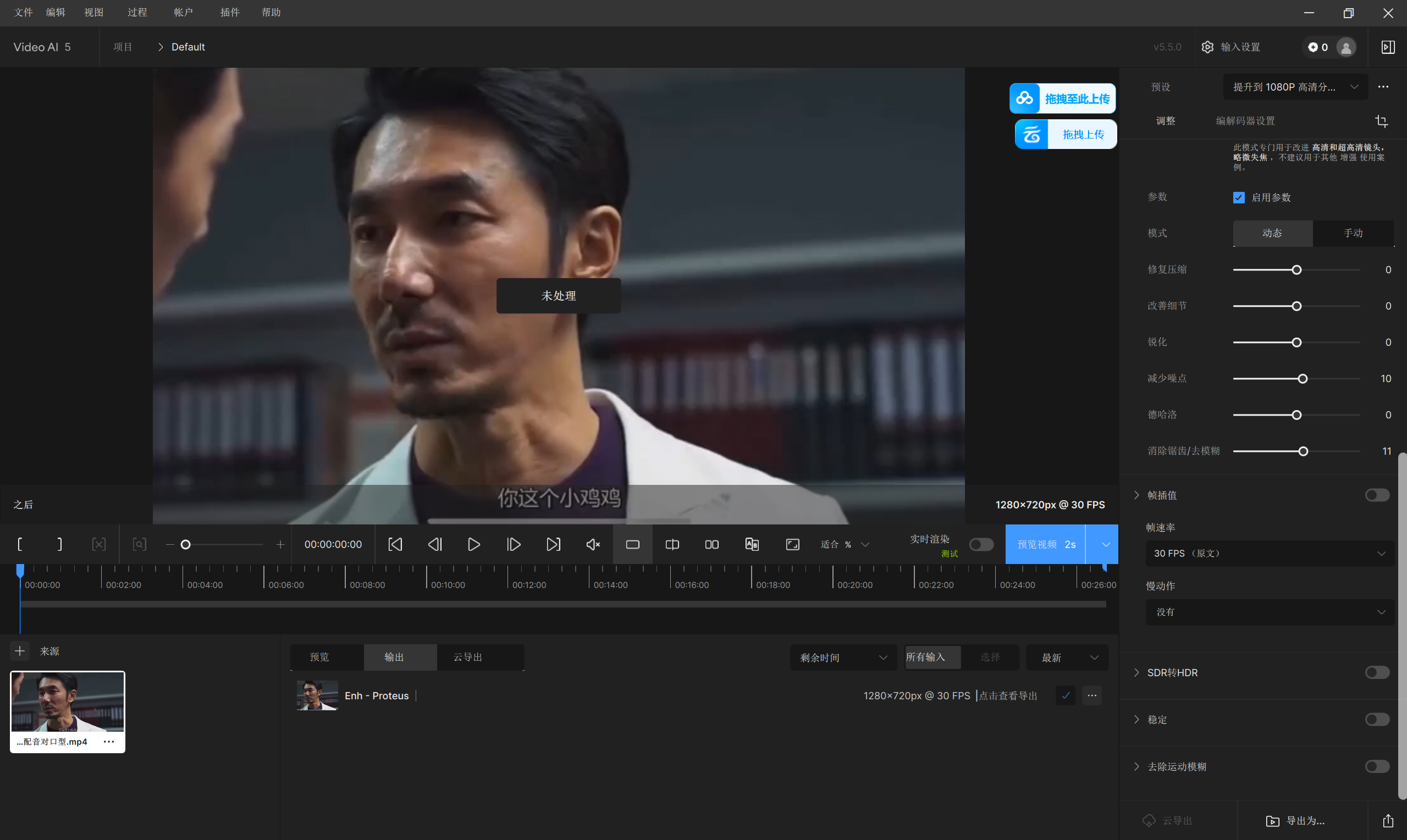Screen dimensions: 1407x840
Task: Zoom in timeline with plus icon
Action: pyautogui.click(x=280, y=545)
